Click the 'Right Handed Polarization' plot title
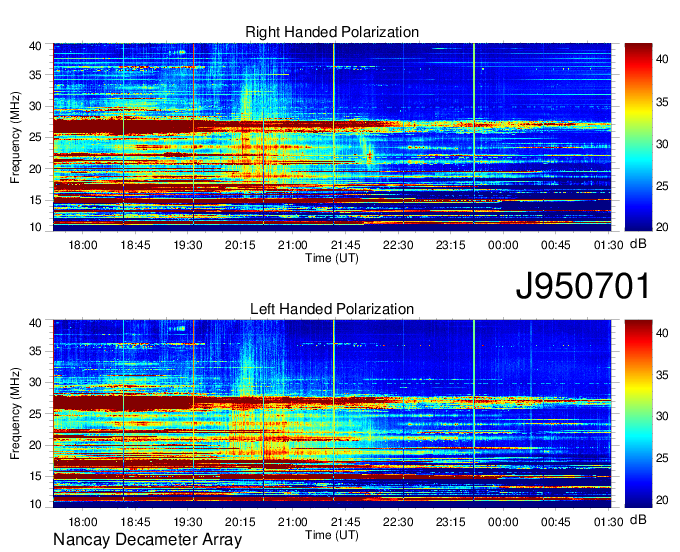This screenshot has width=680, height=552. pos(332,32)
